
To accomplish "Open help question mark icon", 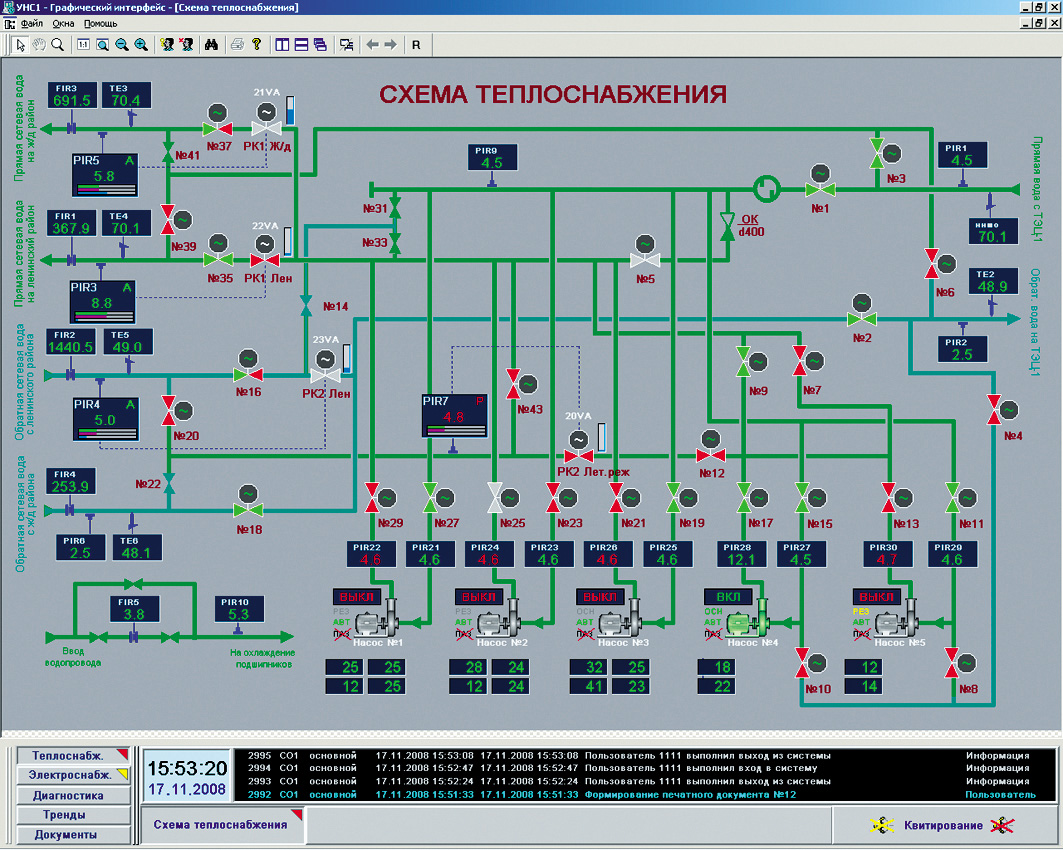I will click(256, 45).
